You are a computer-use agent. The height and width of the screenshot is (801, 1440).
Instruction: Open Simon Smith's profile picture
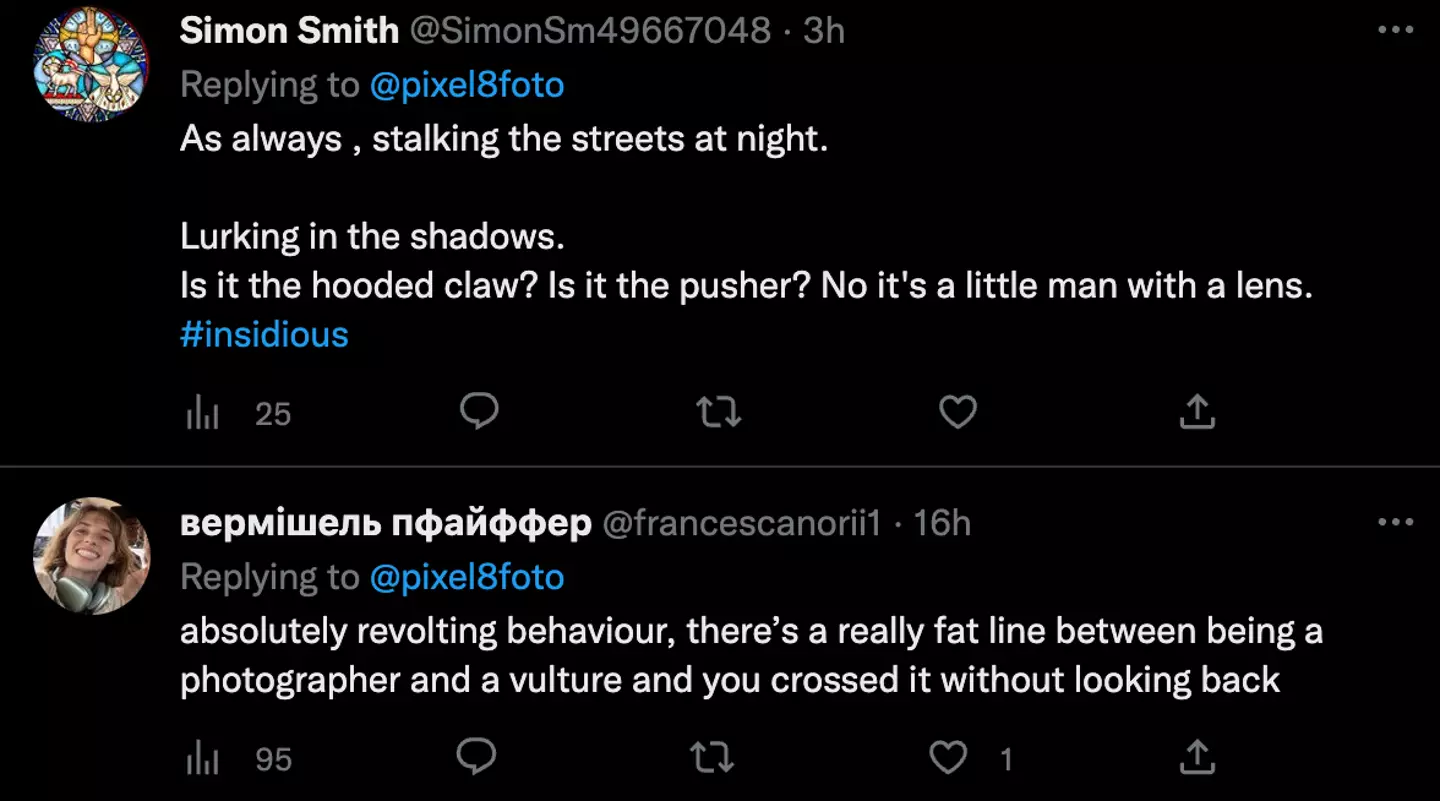point(91,64)
